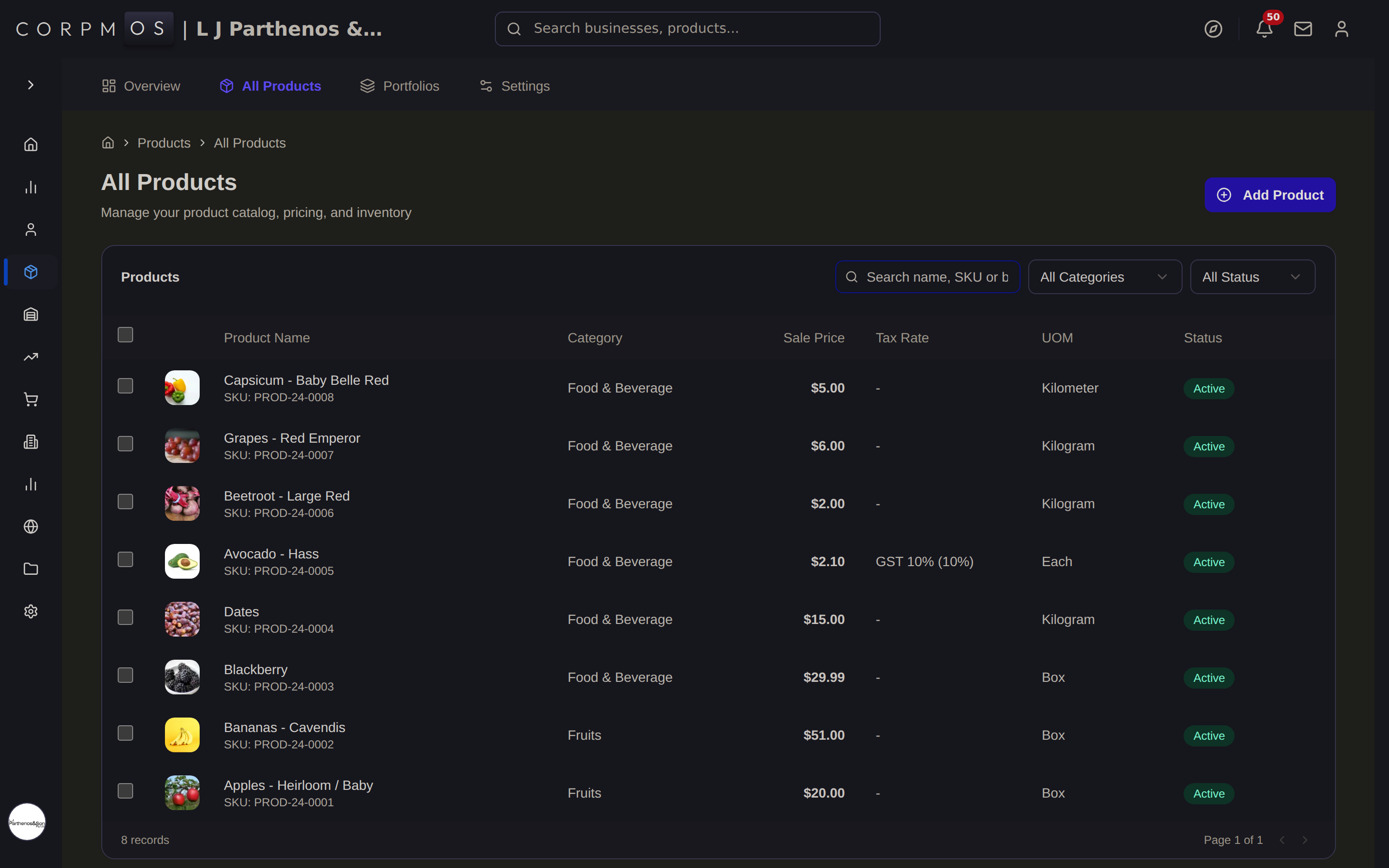1389x868 pixels.
Task: Go to previous page arrow
Action: 1281,840
